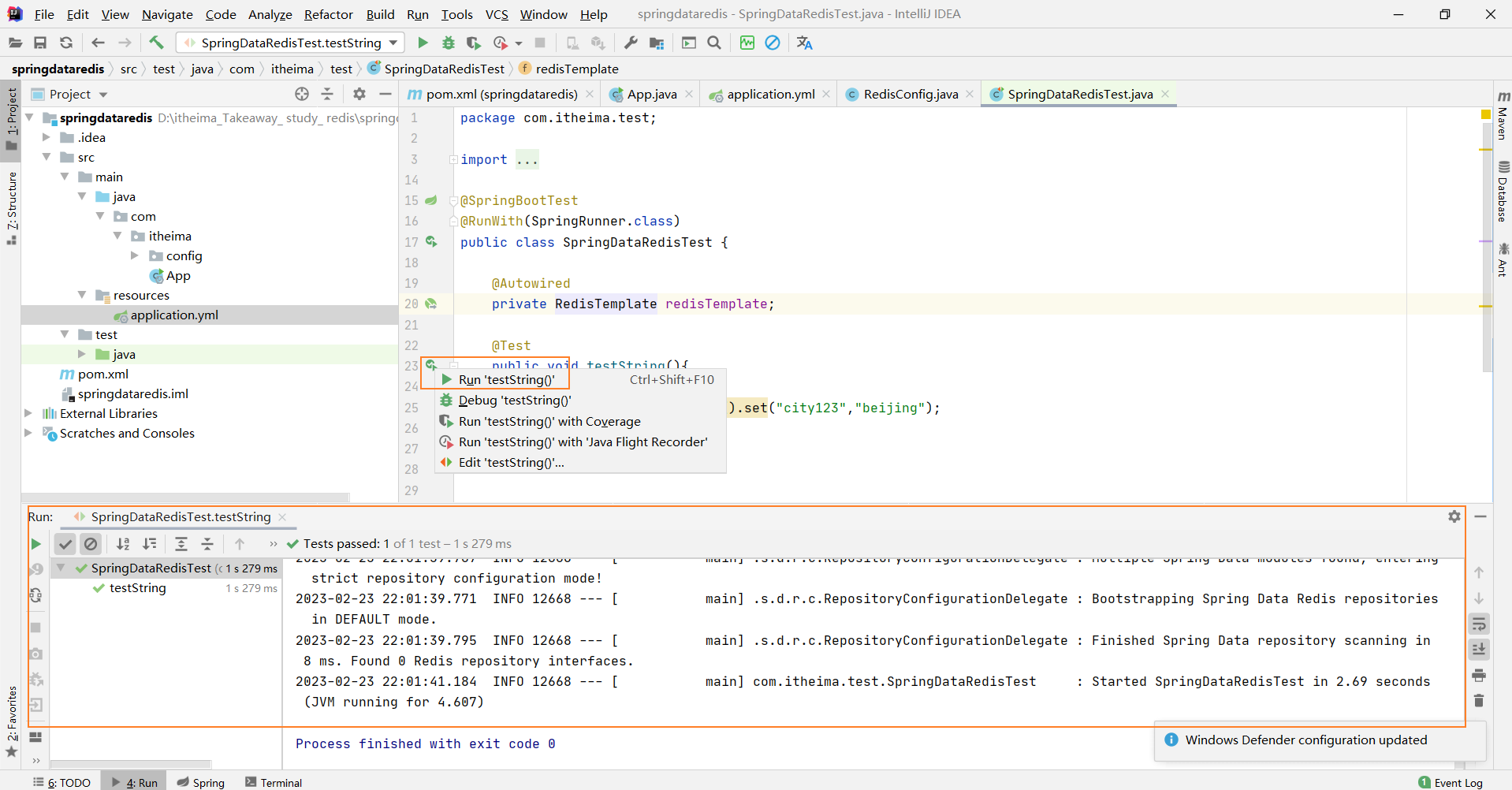Click the Project tree horizontal scrollbar
This screenshot has height=790, width=1512.
[184, 497]
